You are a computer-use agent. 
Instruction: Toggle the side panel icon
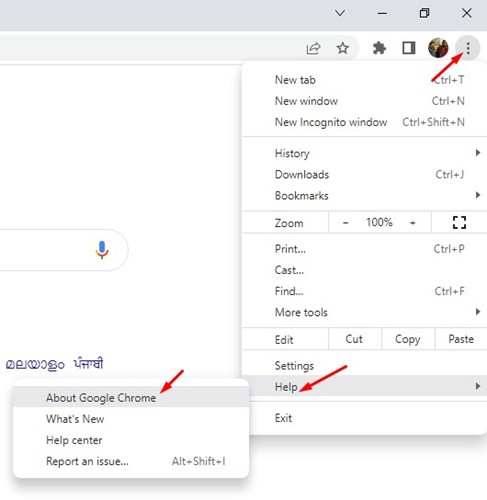[409, 48]
